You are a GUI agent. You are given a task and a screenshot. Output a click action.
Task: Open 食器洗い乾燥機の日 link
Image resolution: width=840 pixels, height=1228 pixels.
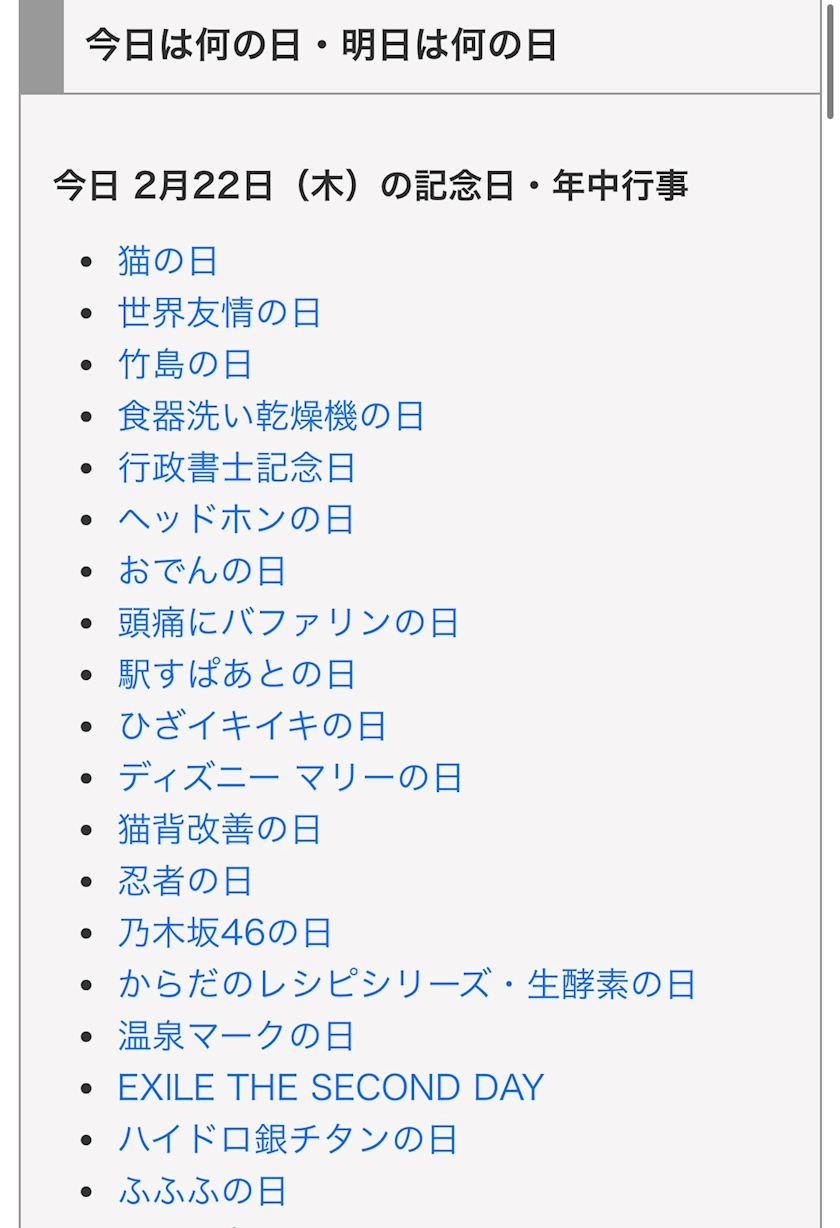(271, 417)
